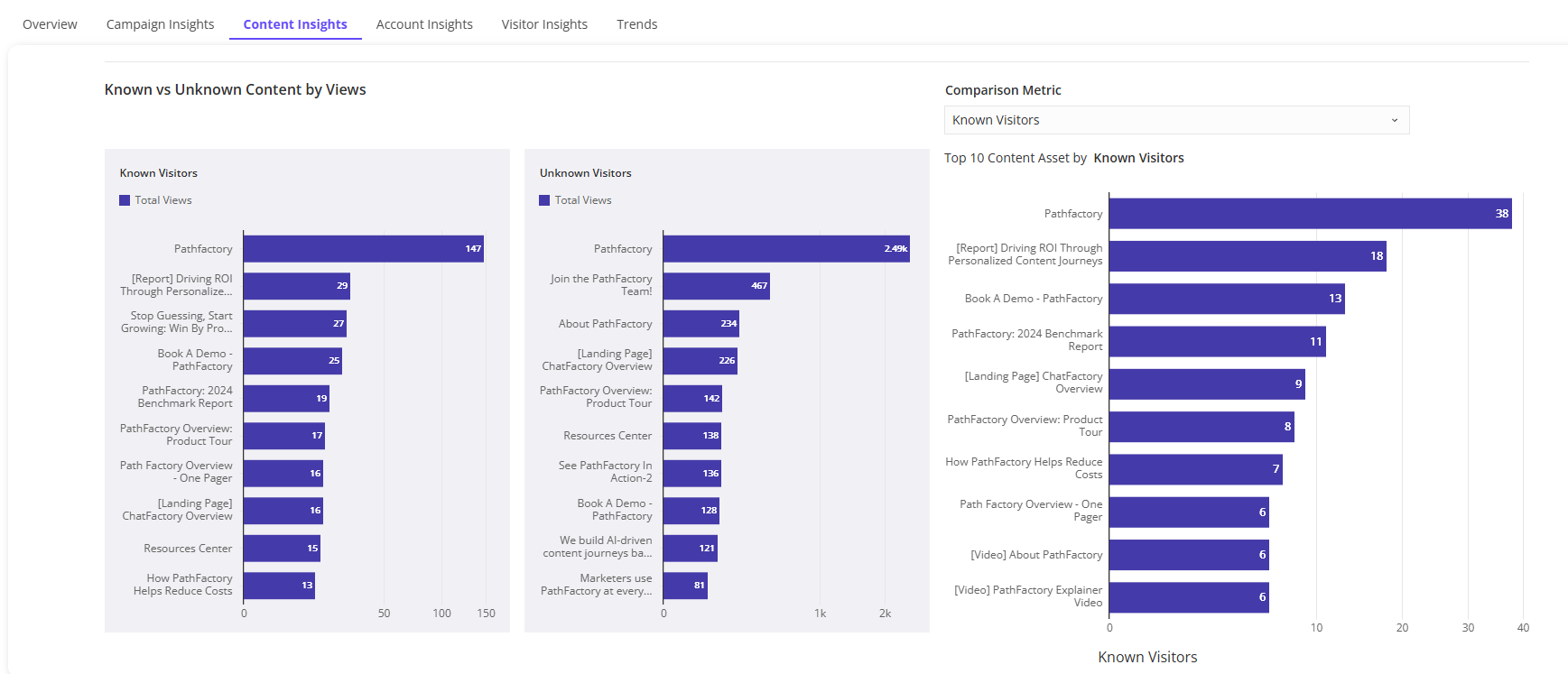Select the bar with 29 views in Known Visitors
The width and height of the screenshot is (1568, 674).
(x=297, y=286)
